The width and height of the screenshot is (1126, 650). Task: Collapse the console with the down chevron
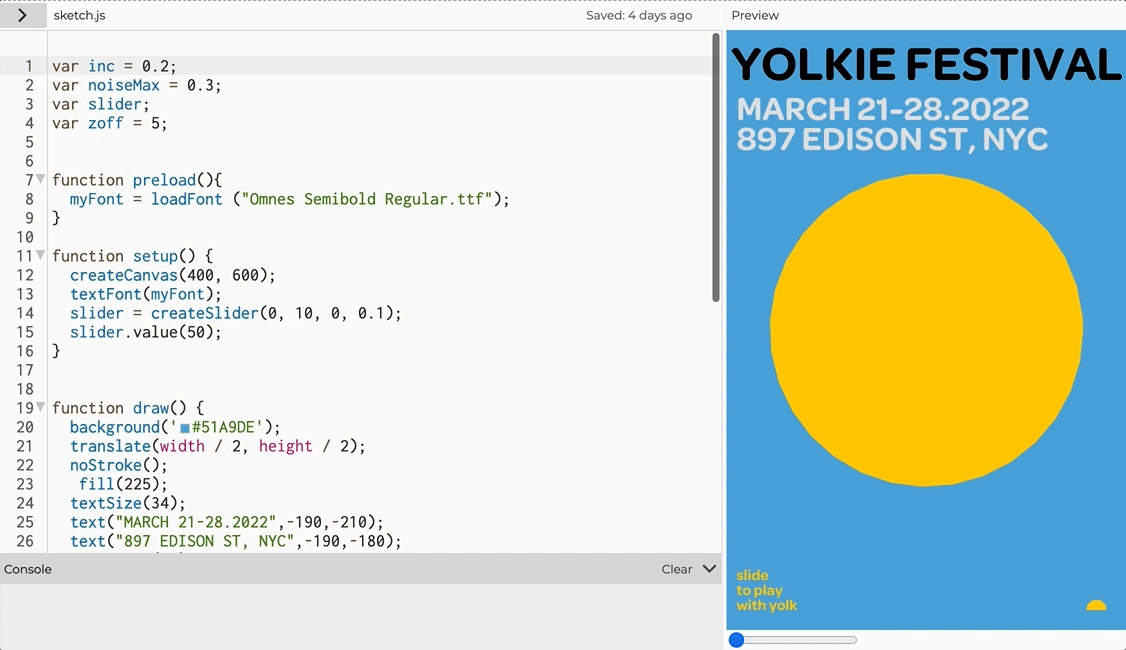[709, 569]
